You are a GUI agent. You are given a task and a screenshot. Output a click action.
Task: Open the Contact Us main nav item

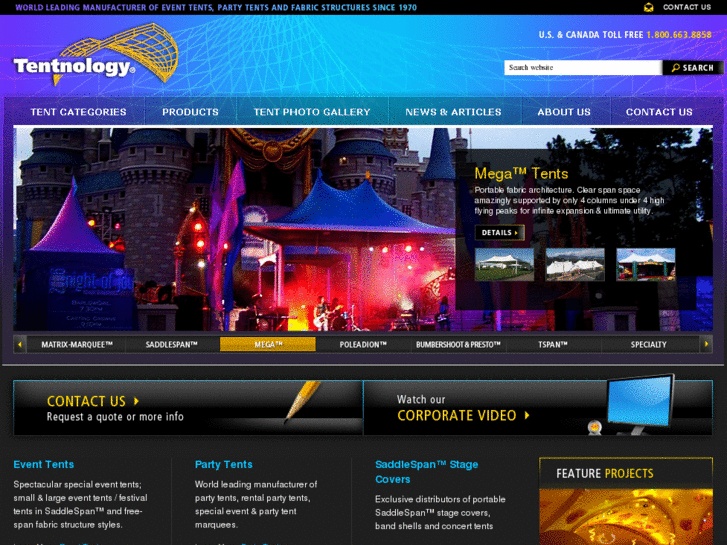click(x=659, y=112)
